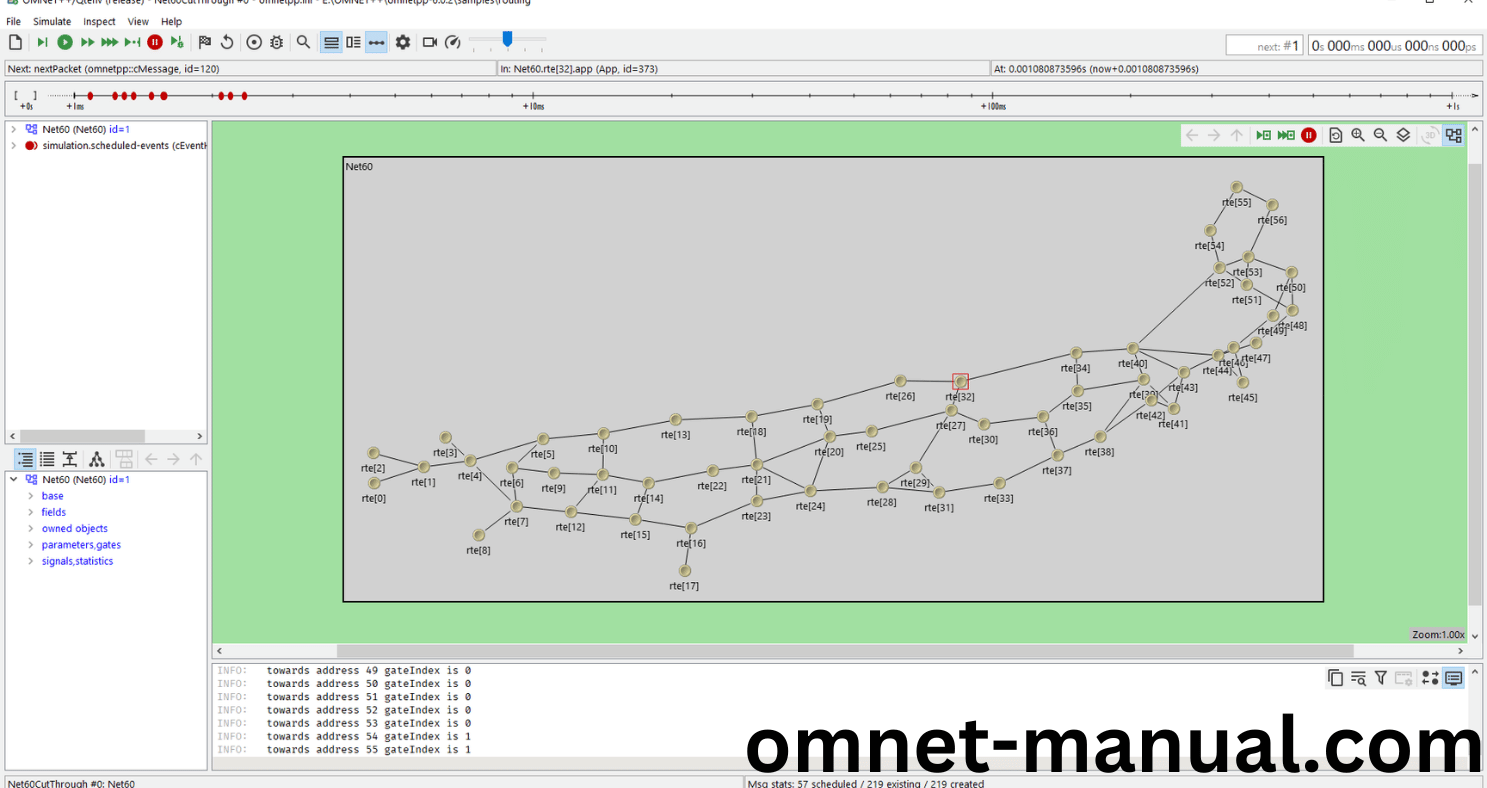The image size is (1487, 788).
Task: Open the Find objects magnifier tool
Action: click(x=303, y=42)
